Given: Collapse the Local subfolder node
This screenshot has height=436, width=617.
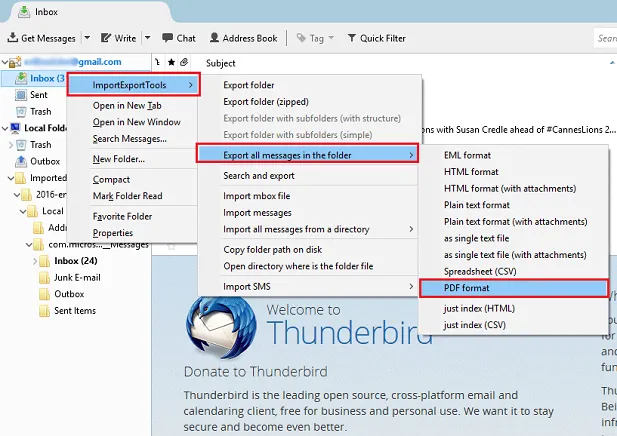Looking at the screenshot, I should point(23,211).
